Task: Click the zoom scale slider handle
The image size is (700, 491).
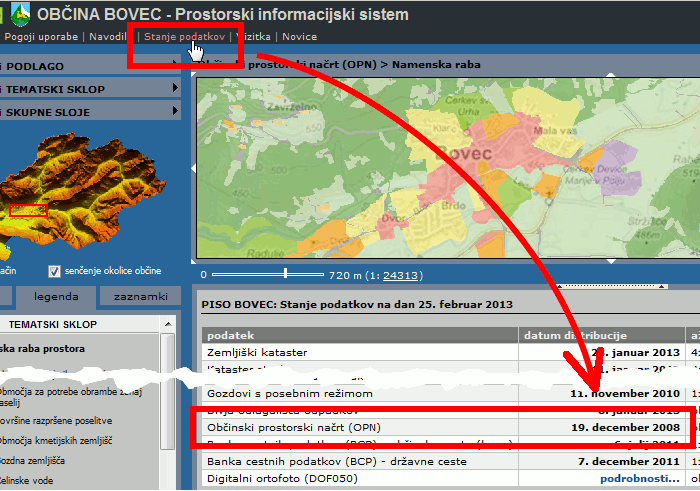Action: coord(286,273)
